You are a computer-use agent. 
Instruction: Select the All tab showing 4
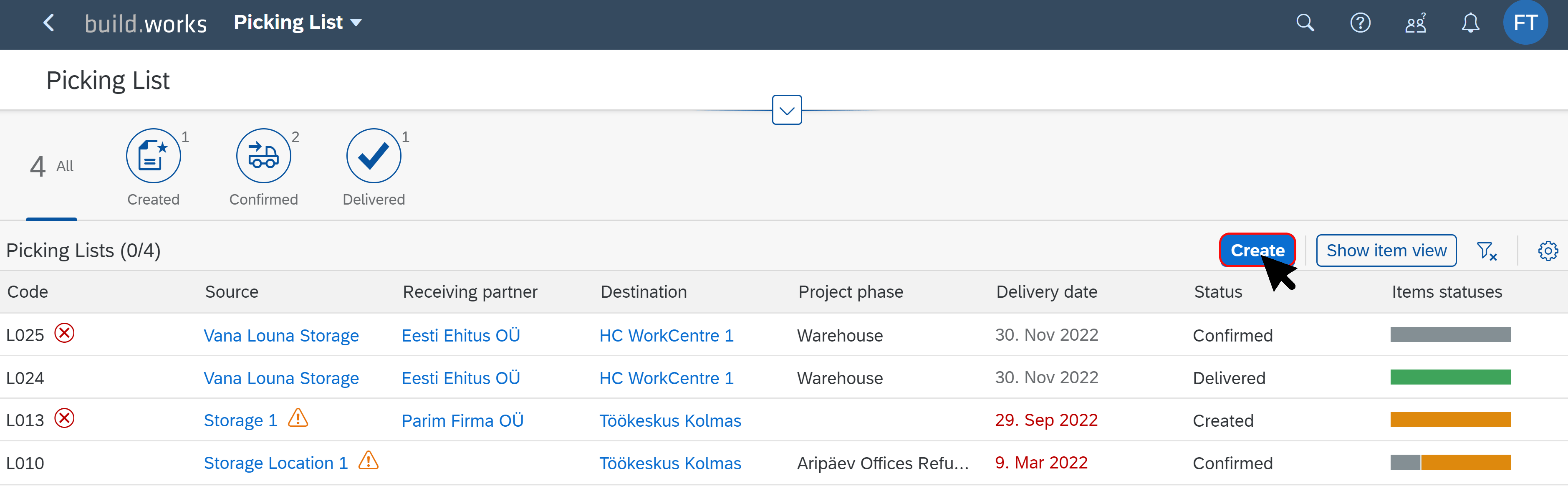(51, 166)
